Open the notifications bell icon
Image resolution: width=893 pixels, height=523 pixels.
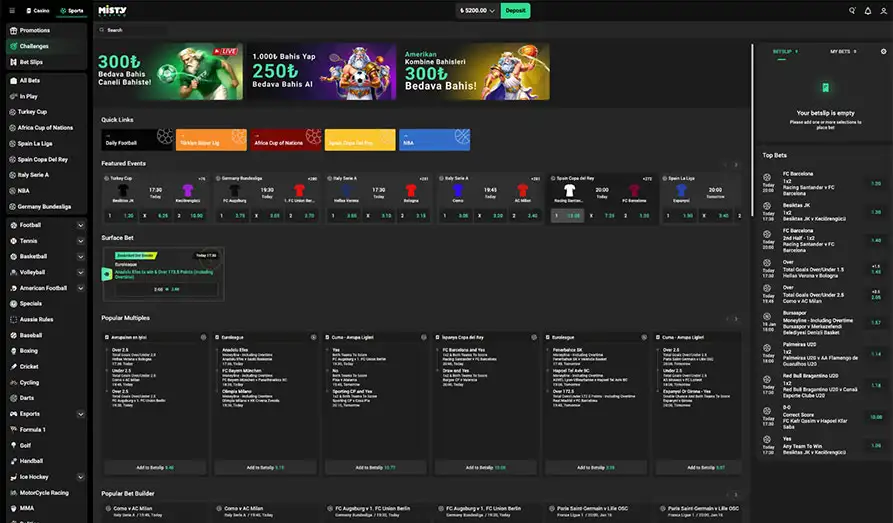click(868, 10)
